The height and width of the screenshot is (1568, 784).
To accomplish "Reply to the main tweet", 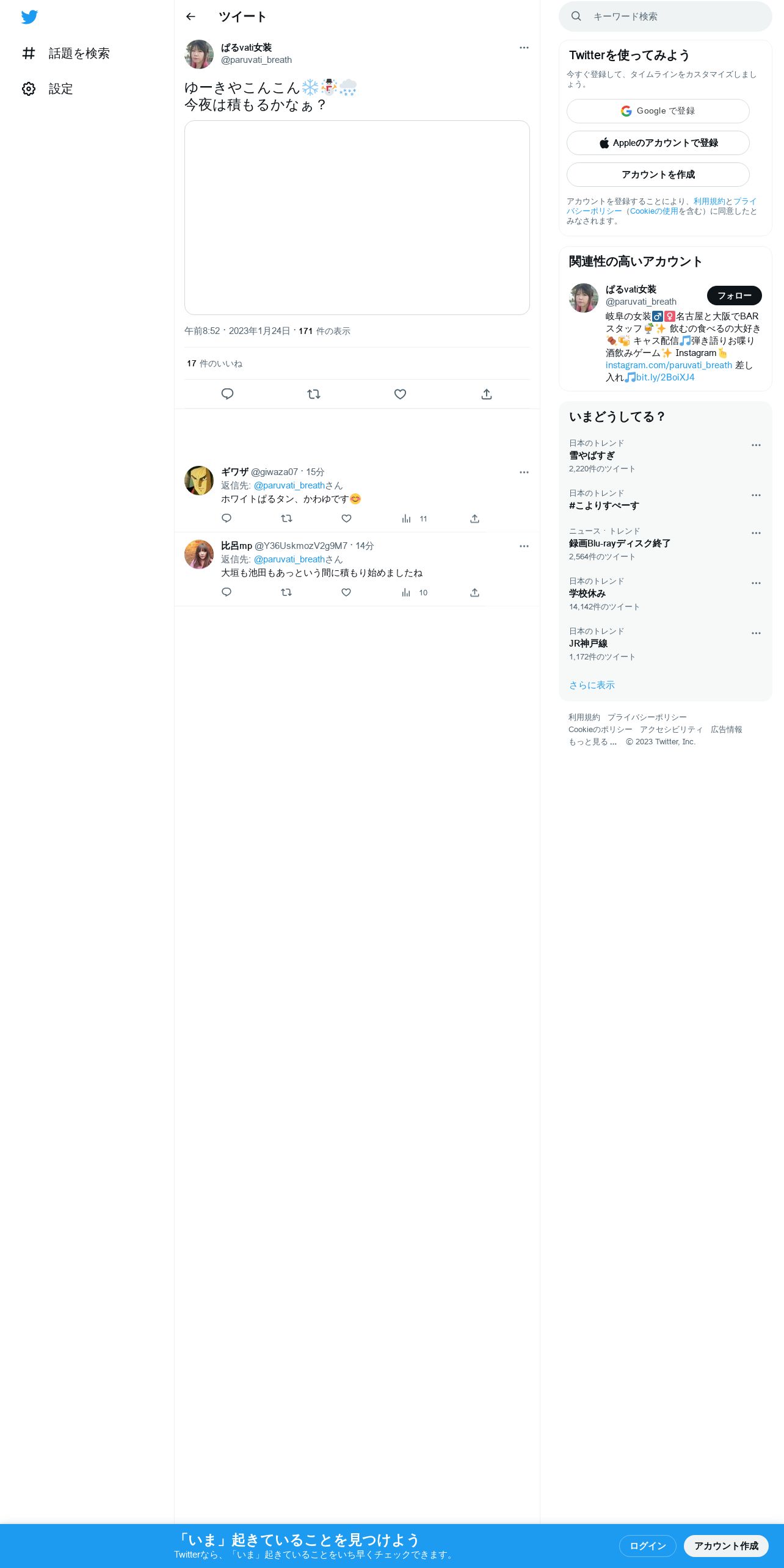I will [227, 394].
